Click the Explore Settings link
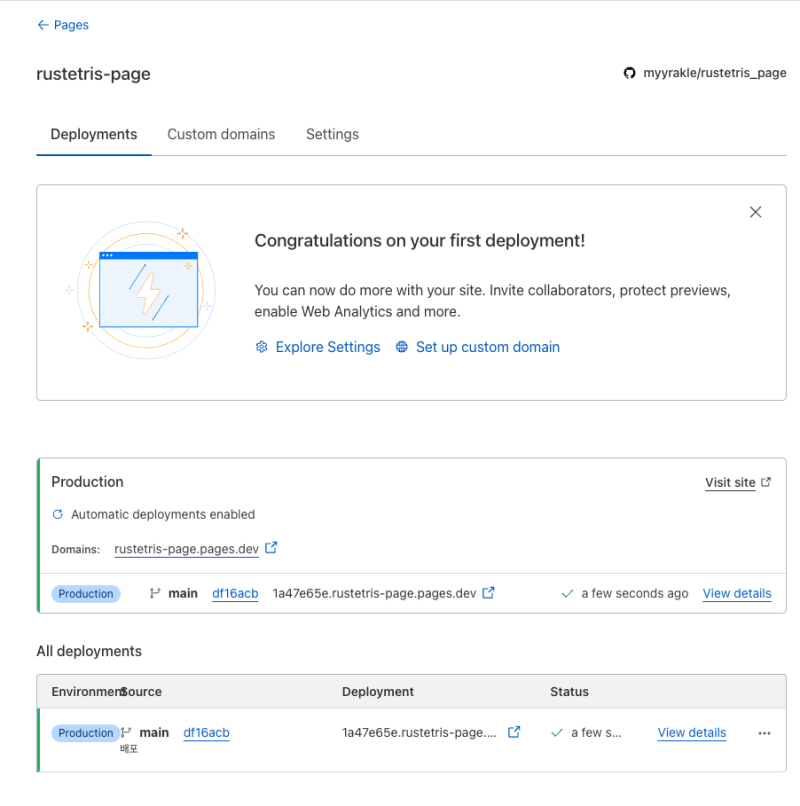 tap(327, 347)
